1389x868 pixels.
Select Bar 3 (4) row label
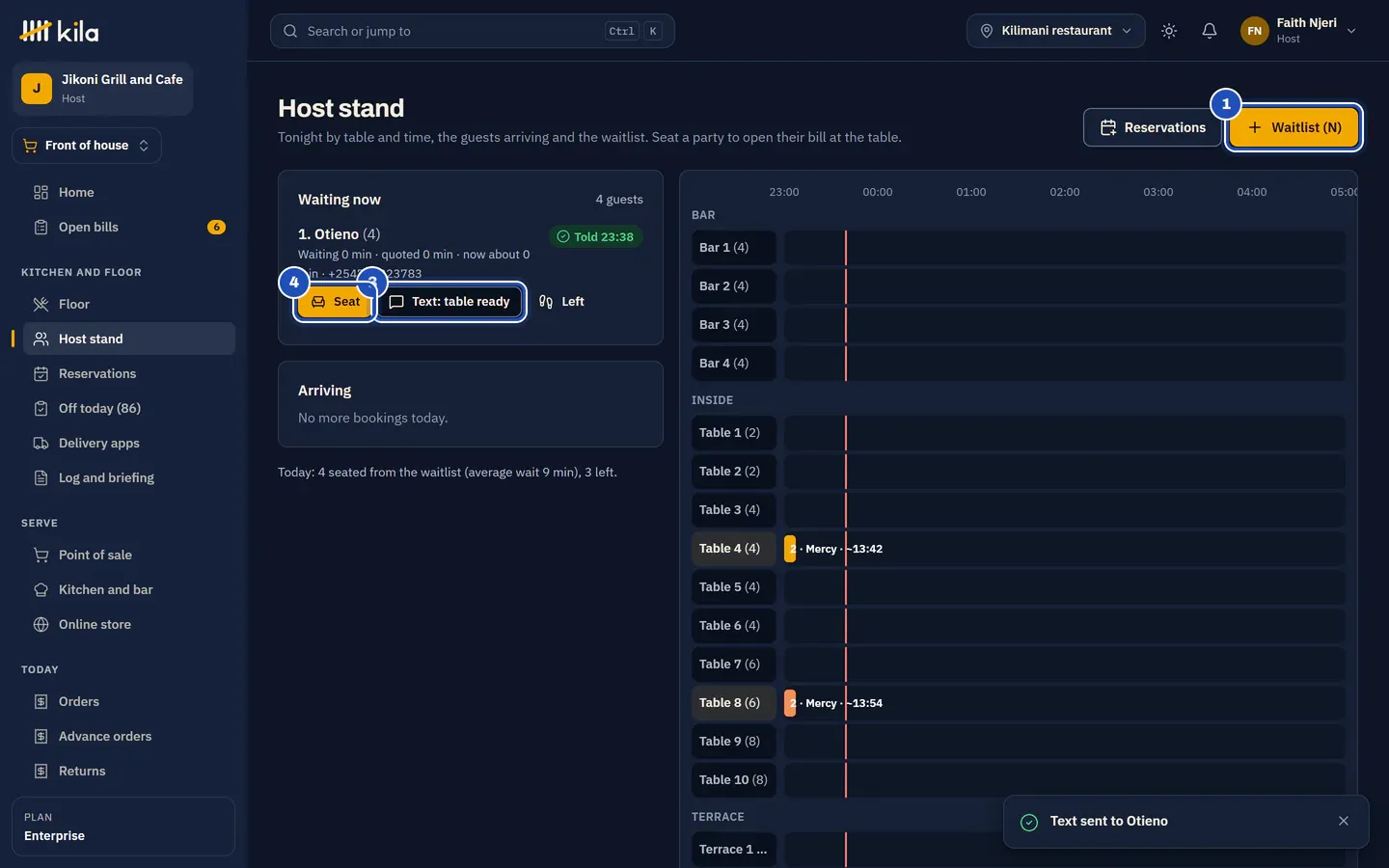(733, 325)
